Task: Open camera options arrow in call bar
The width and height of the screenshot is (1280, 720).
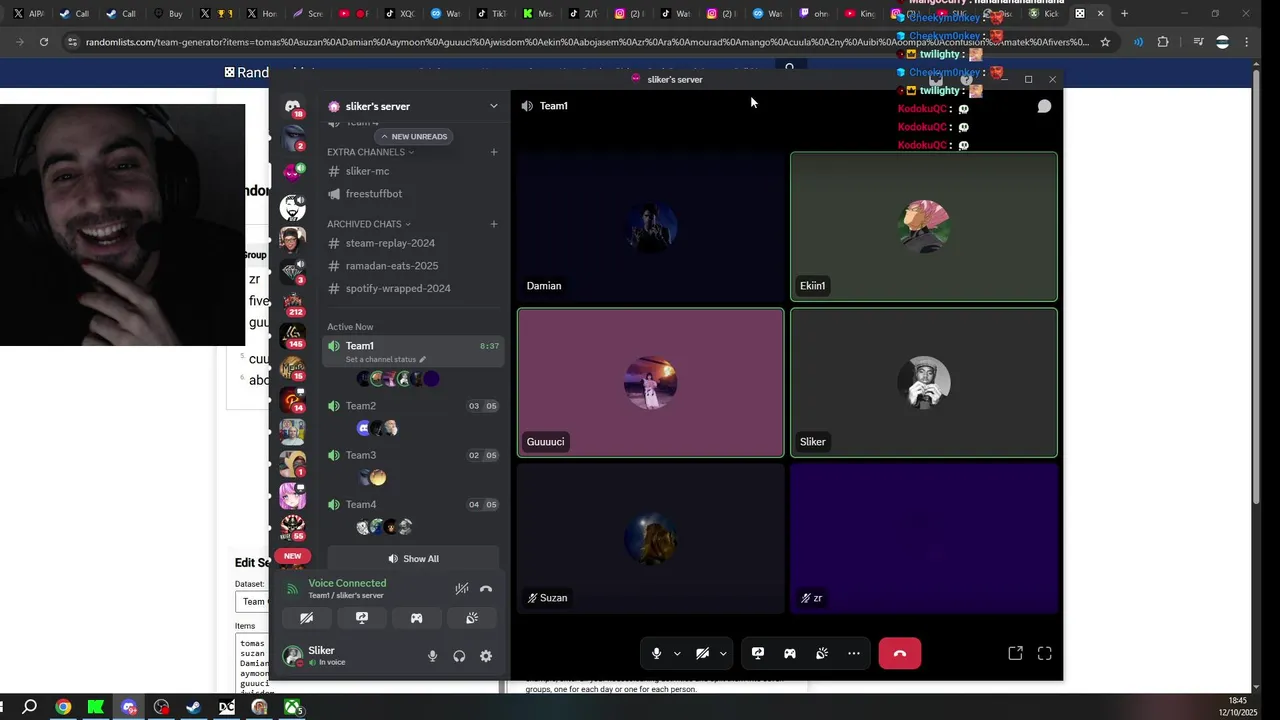Action: (x=723, y=653)
